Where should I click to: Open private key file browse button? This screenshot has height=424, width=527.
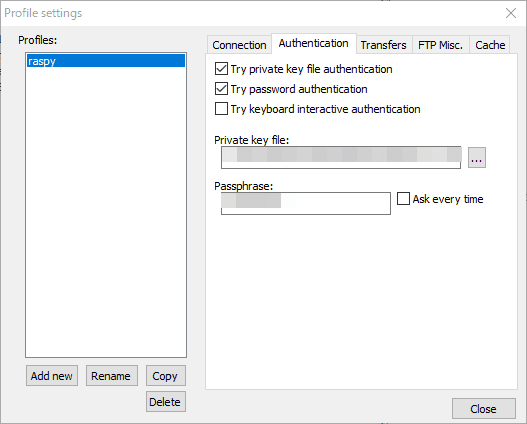477,158
